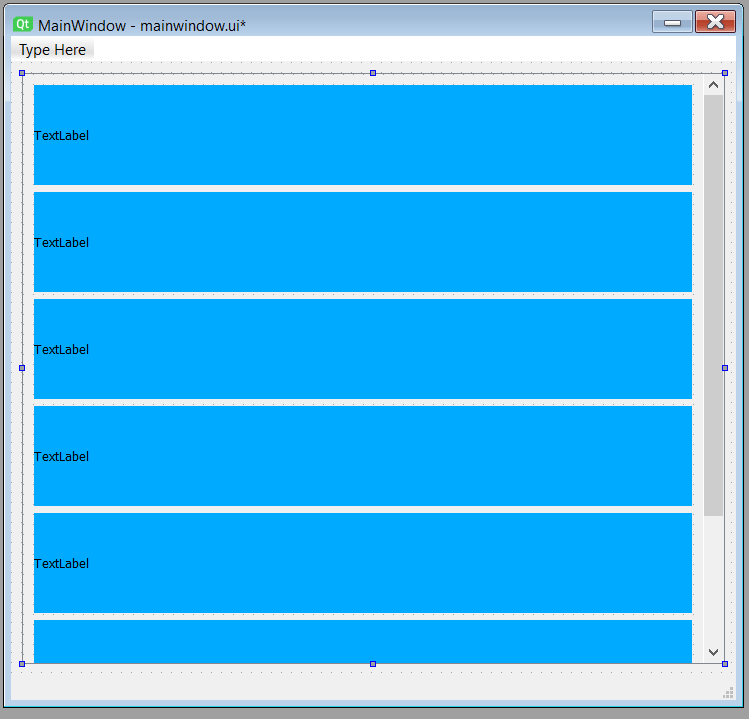Click the top-left corner selection handle
This screenshot has height=719, width=749.
point(22,73)
